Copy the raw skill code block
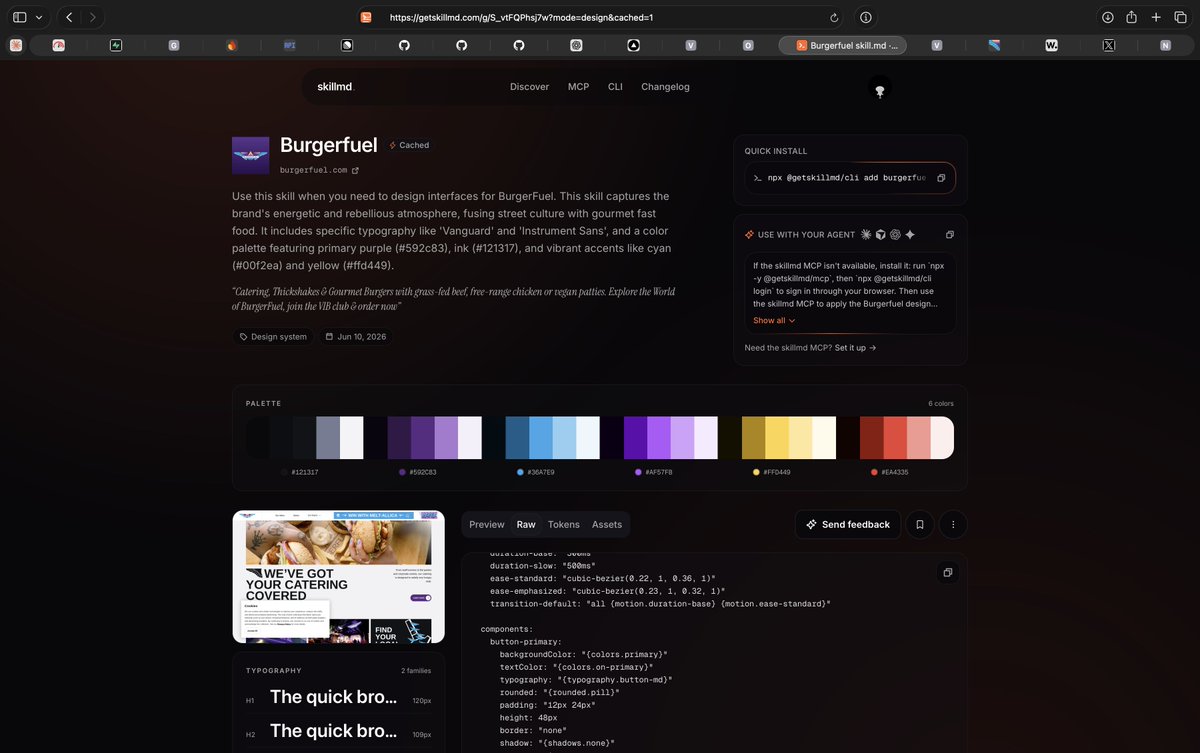The image size is (1200, 753). [947, 573]
